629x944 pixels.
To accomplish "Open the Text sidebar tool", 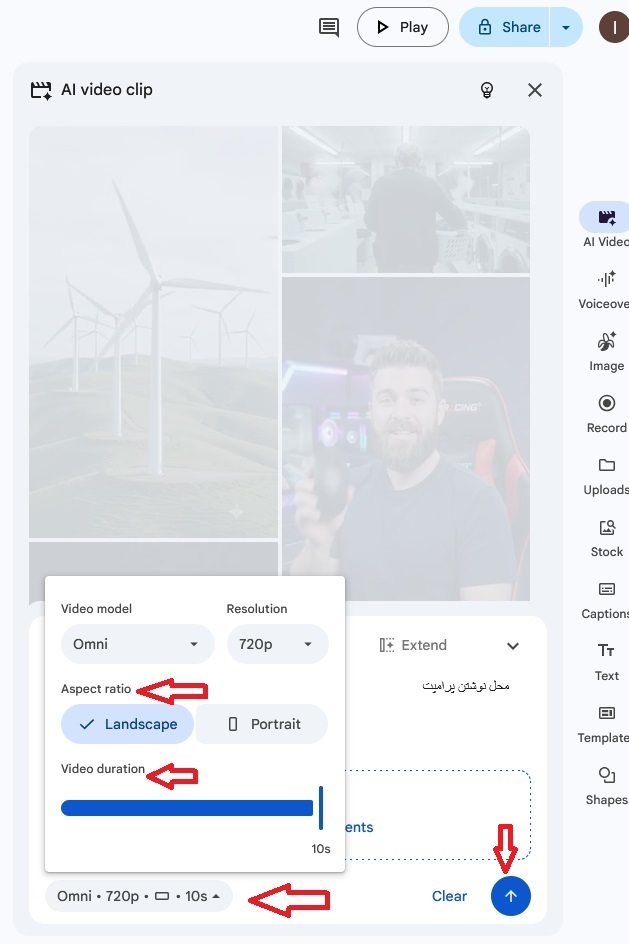I will (606, 662).
